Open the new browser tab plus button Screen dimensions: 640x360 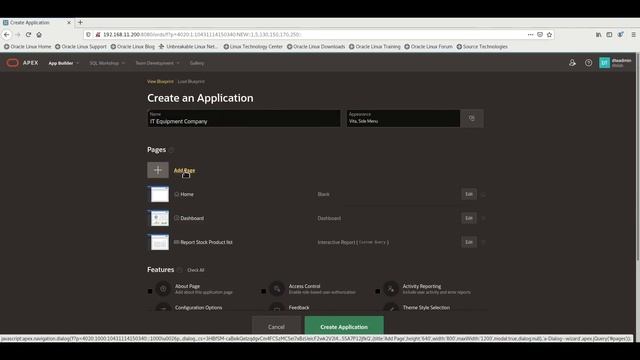80,22
